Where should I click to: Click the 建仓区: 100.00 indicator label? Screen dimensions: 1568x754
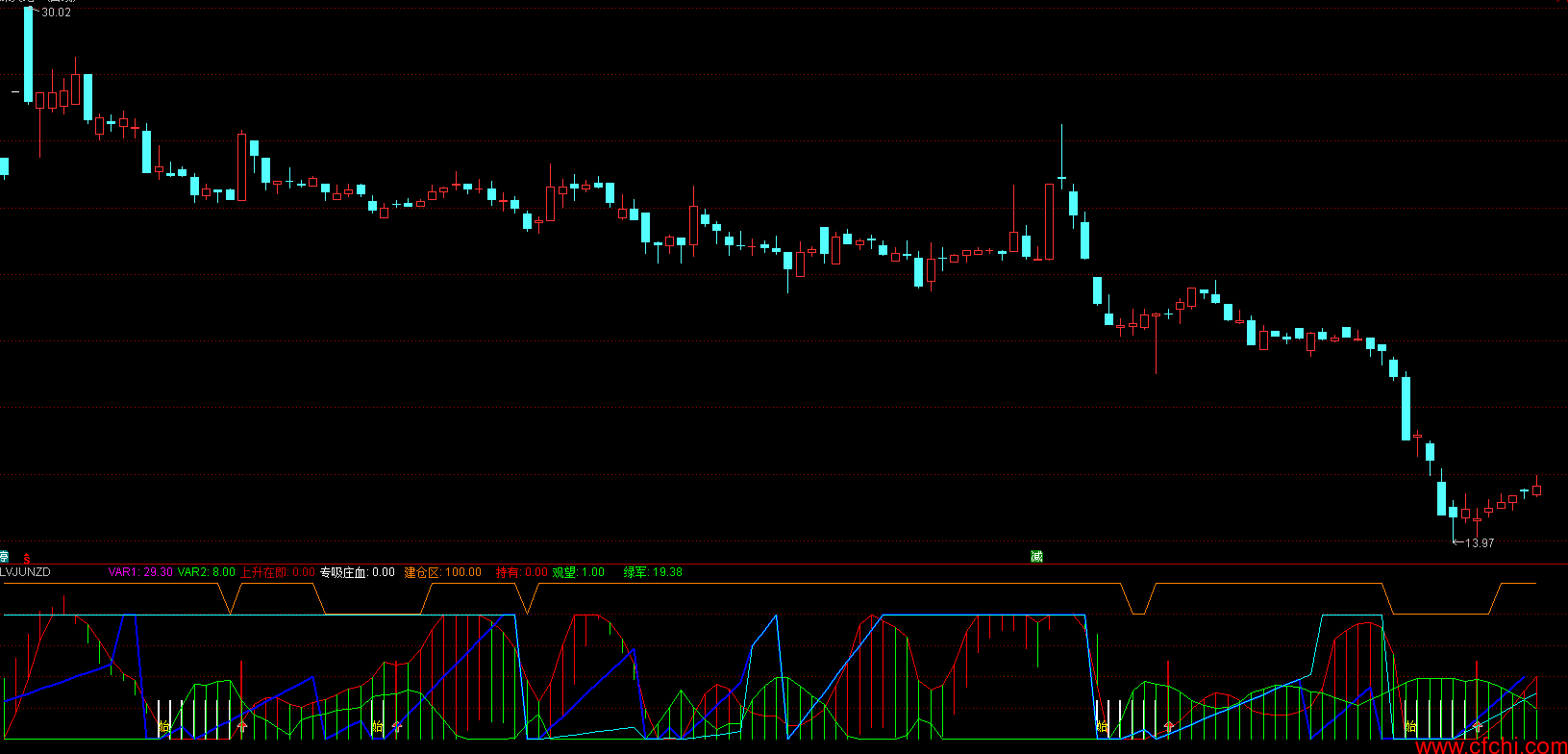click(443, 572)
